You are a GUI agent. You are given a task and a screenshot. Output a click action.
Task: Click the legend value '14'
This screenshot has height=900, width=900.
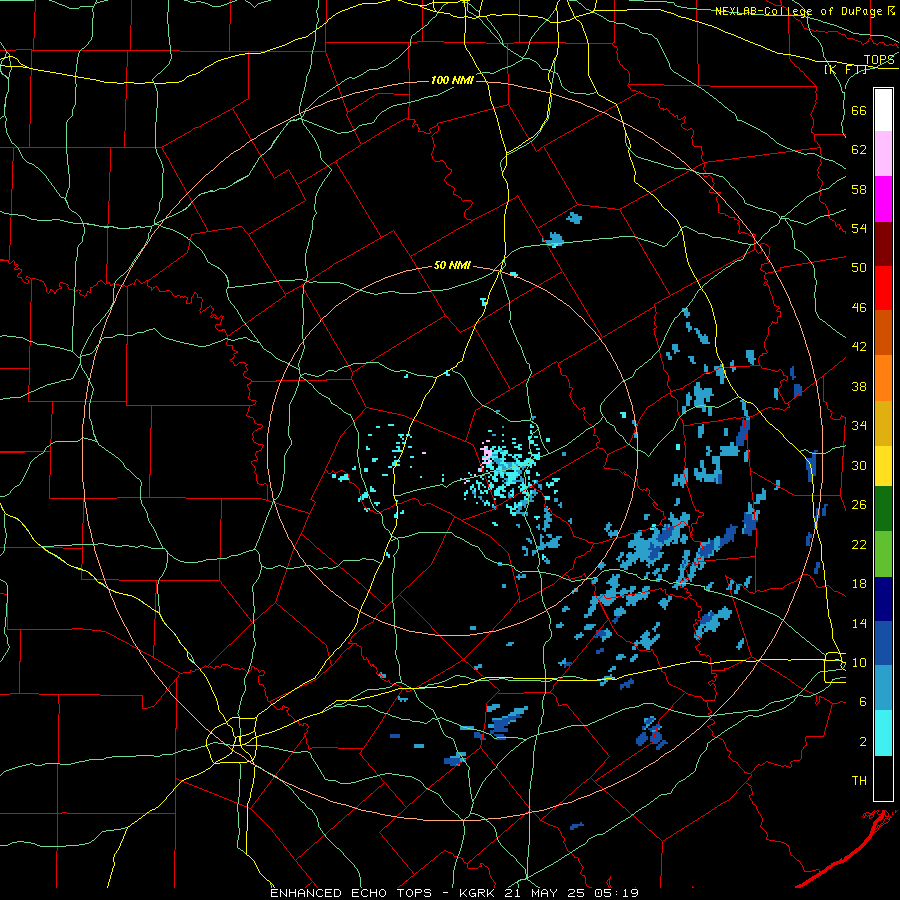tap(859, 623)
